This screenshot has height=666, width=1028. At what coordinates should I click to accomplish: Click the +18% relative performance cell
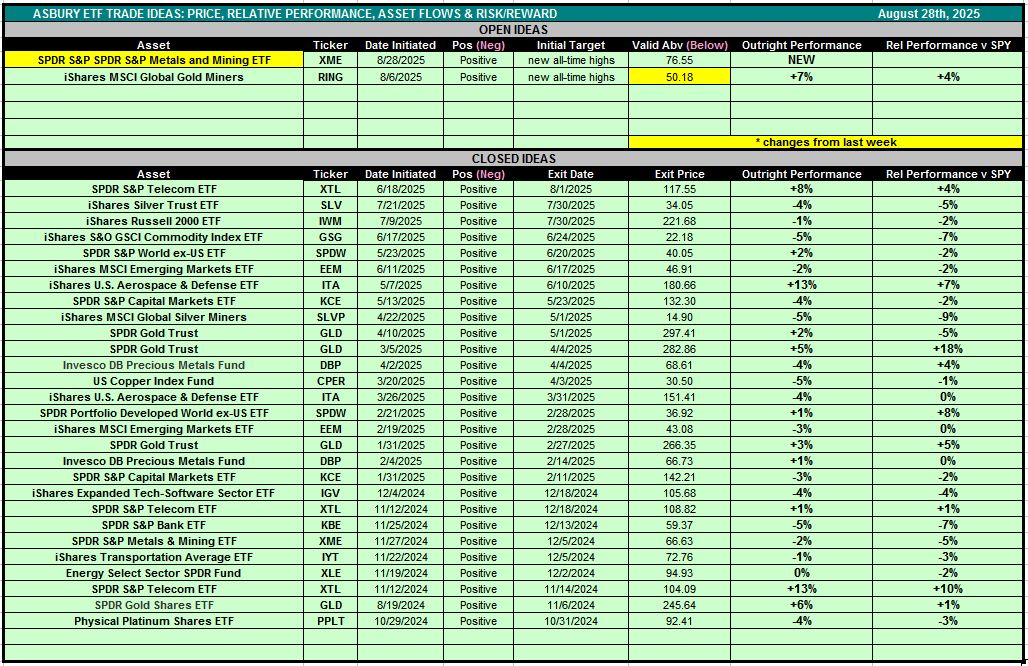point(946,349)
